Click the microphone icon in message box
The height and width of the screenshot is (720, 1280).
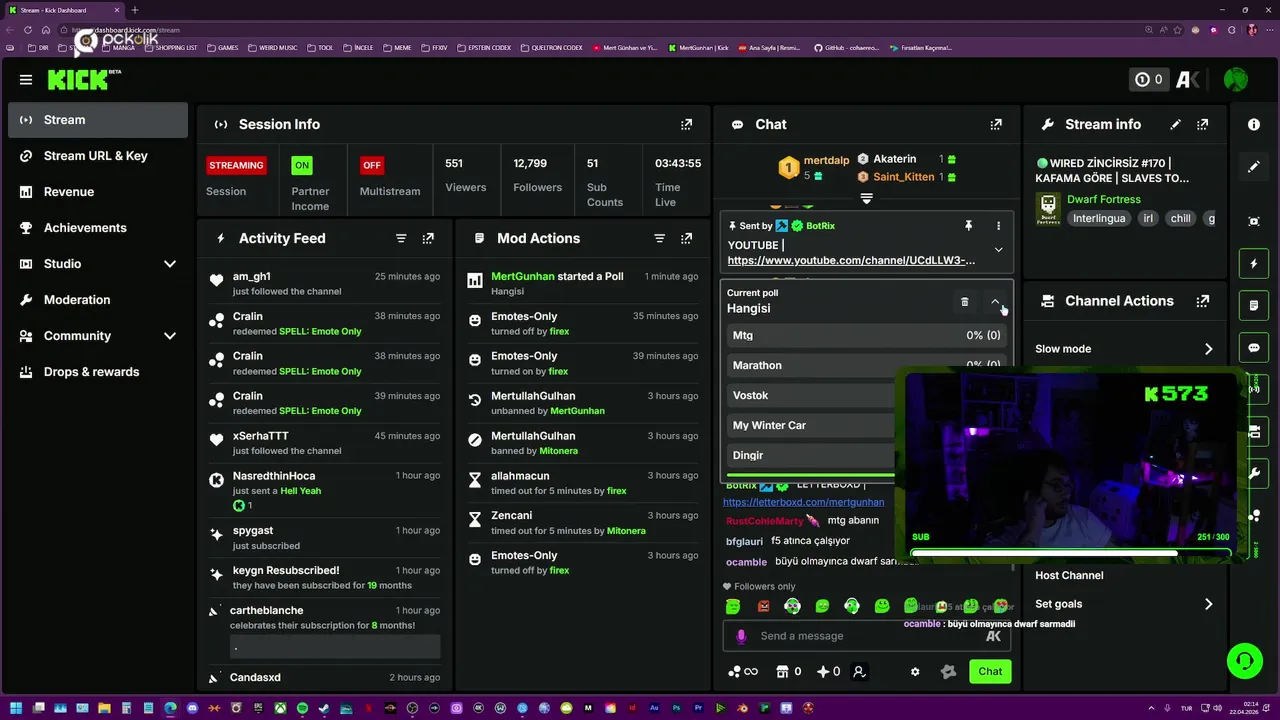[741, 636]
